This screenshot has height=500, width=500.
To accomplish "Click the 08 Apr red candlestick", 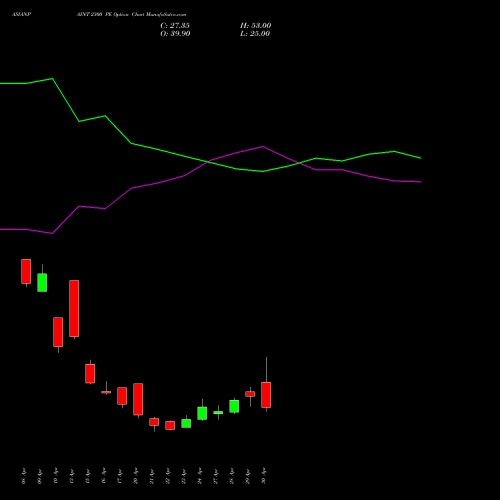I will pyautogui.click(x=26, y=271).
